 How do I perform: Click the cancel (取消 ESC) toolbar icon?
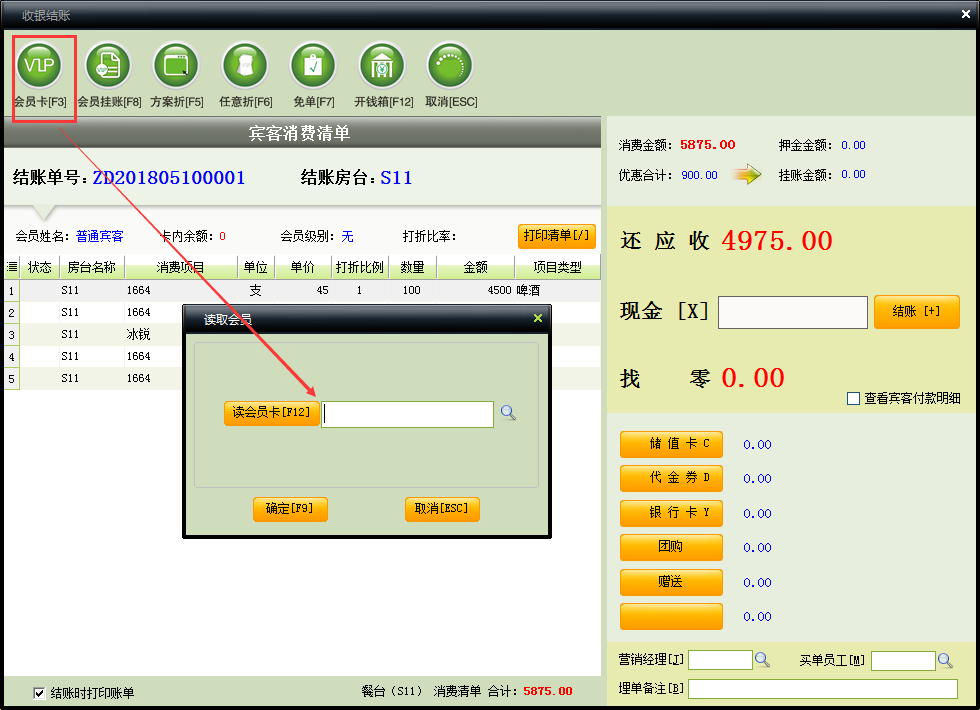[x=450, y=66]
